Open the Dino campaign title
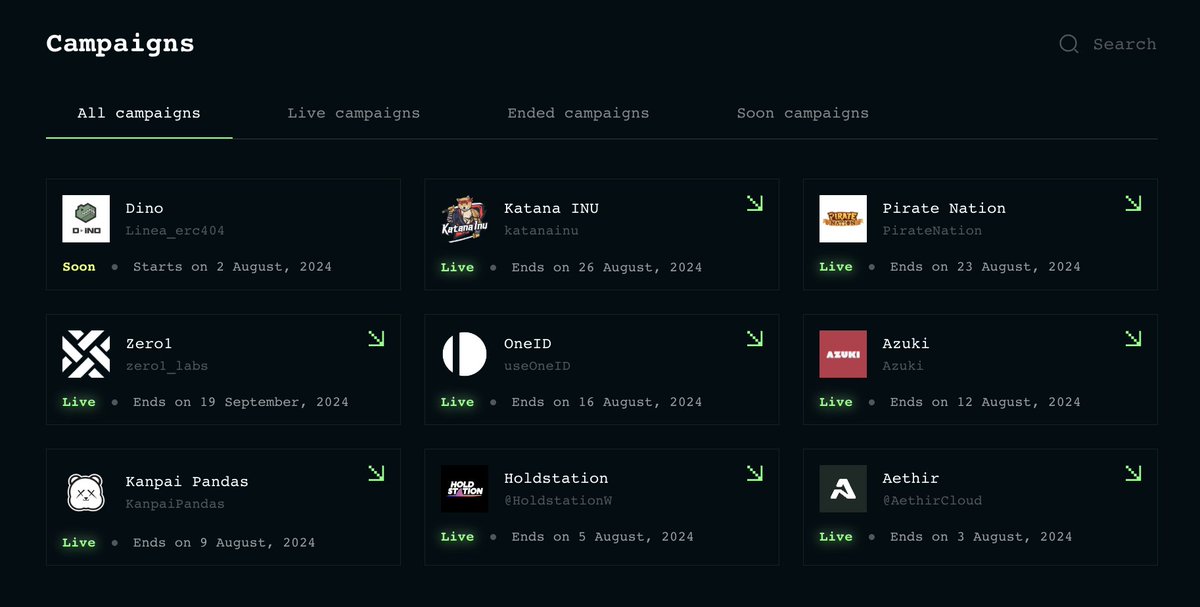 coord(144,208)
